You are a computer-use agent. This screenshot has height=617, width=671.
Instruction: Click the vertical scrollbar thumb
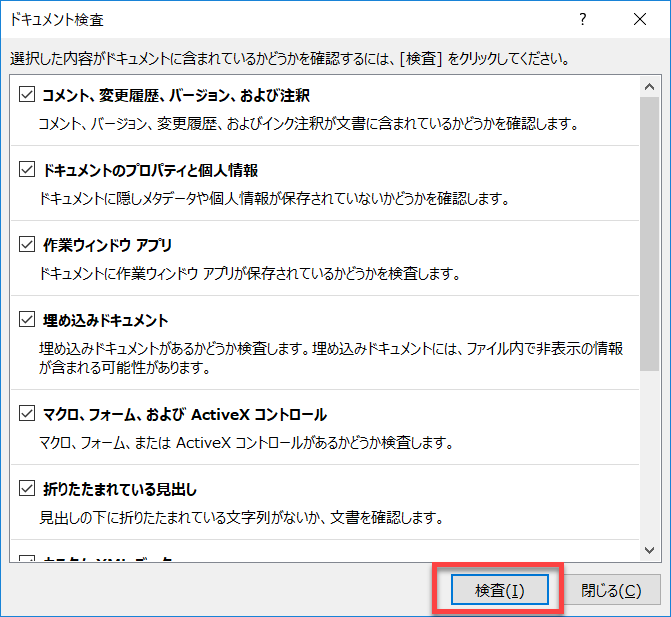(x=650, y=230)
